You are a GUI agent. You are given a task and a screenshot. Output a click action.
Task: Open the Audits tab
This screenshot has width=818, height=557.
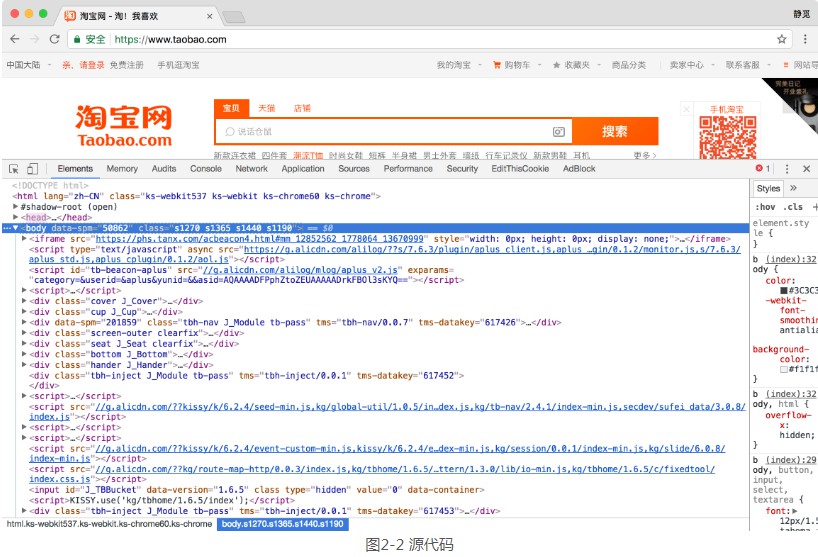point(164,168)
